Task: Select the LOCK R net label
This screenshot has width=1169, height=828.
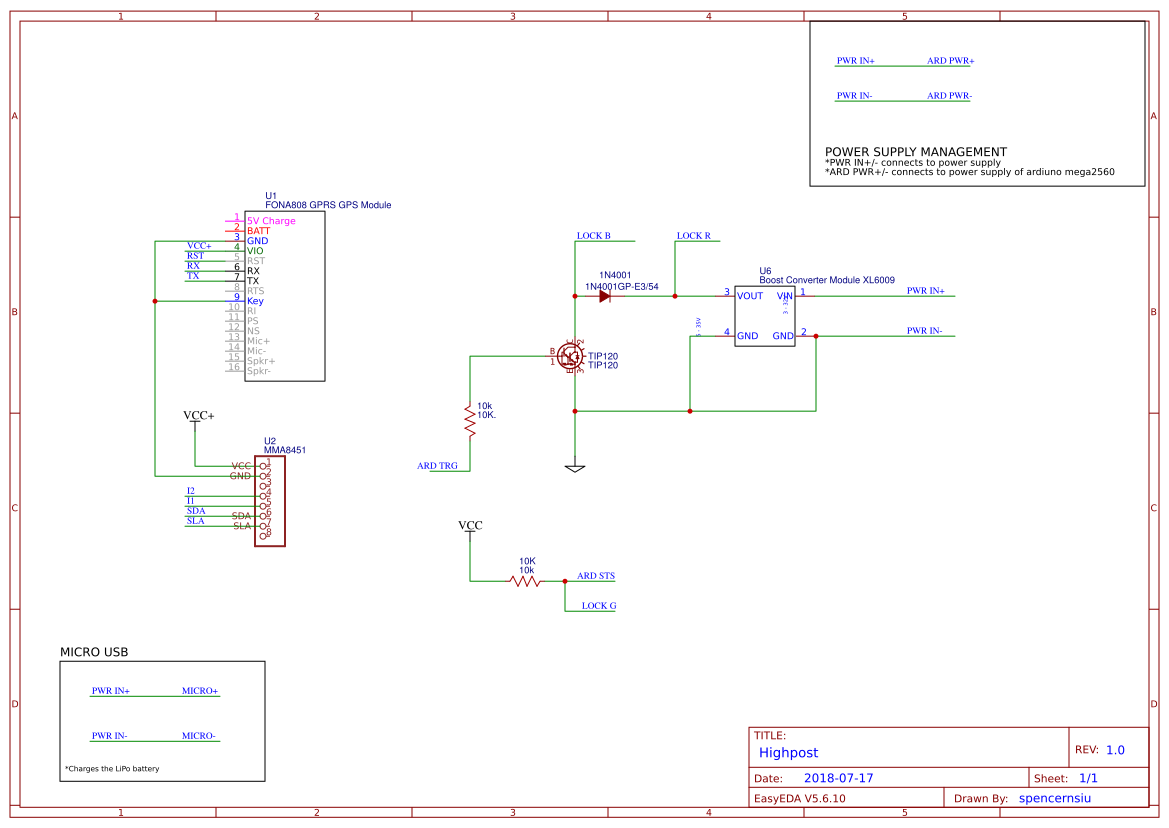Action: 693,236
